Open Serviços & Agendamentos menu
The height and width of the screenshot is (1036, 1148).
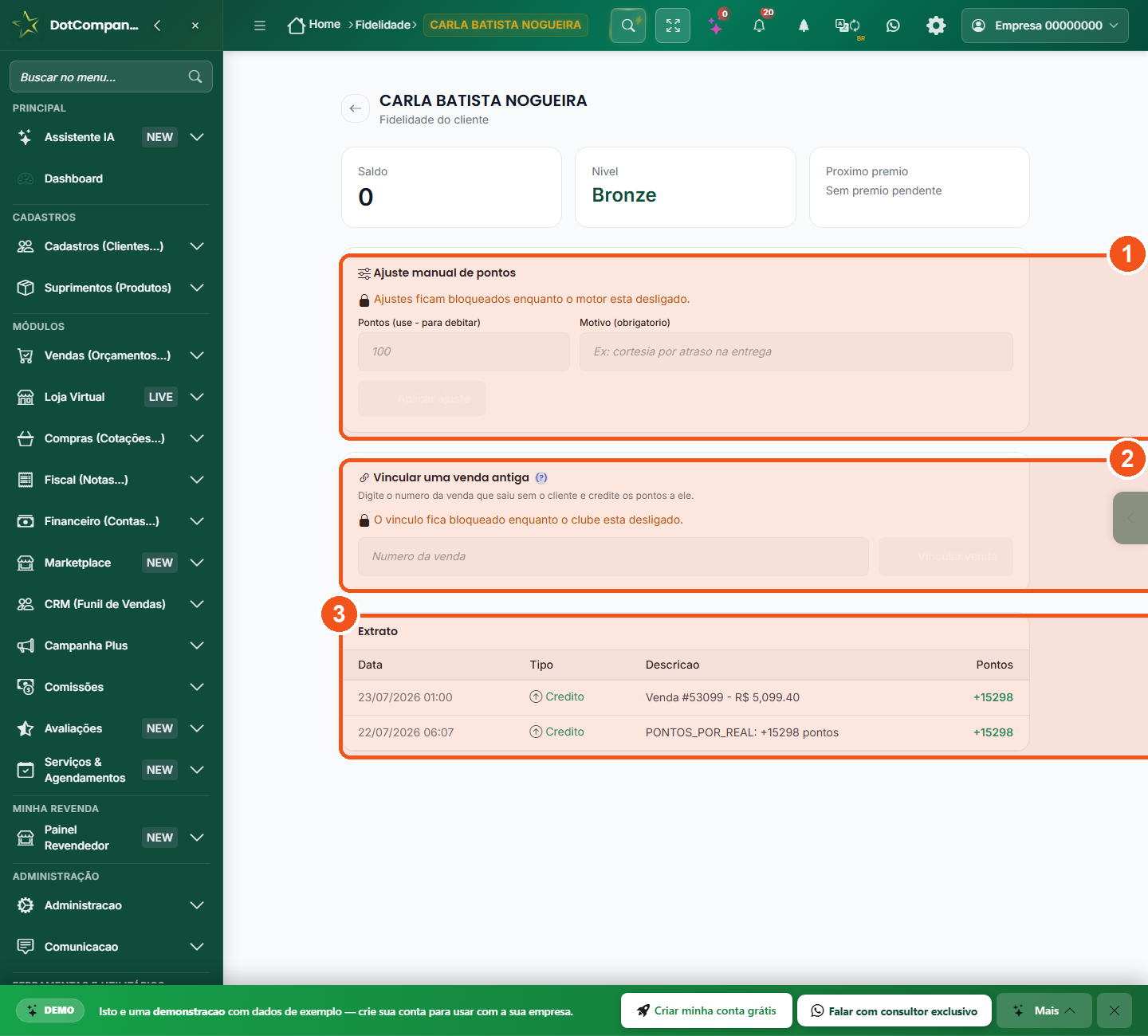pos(111,770)
